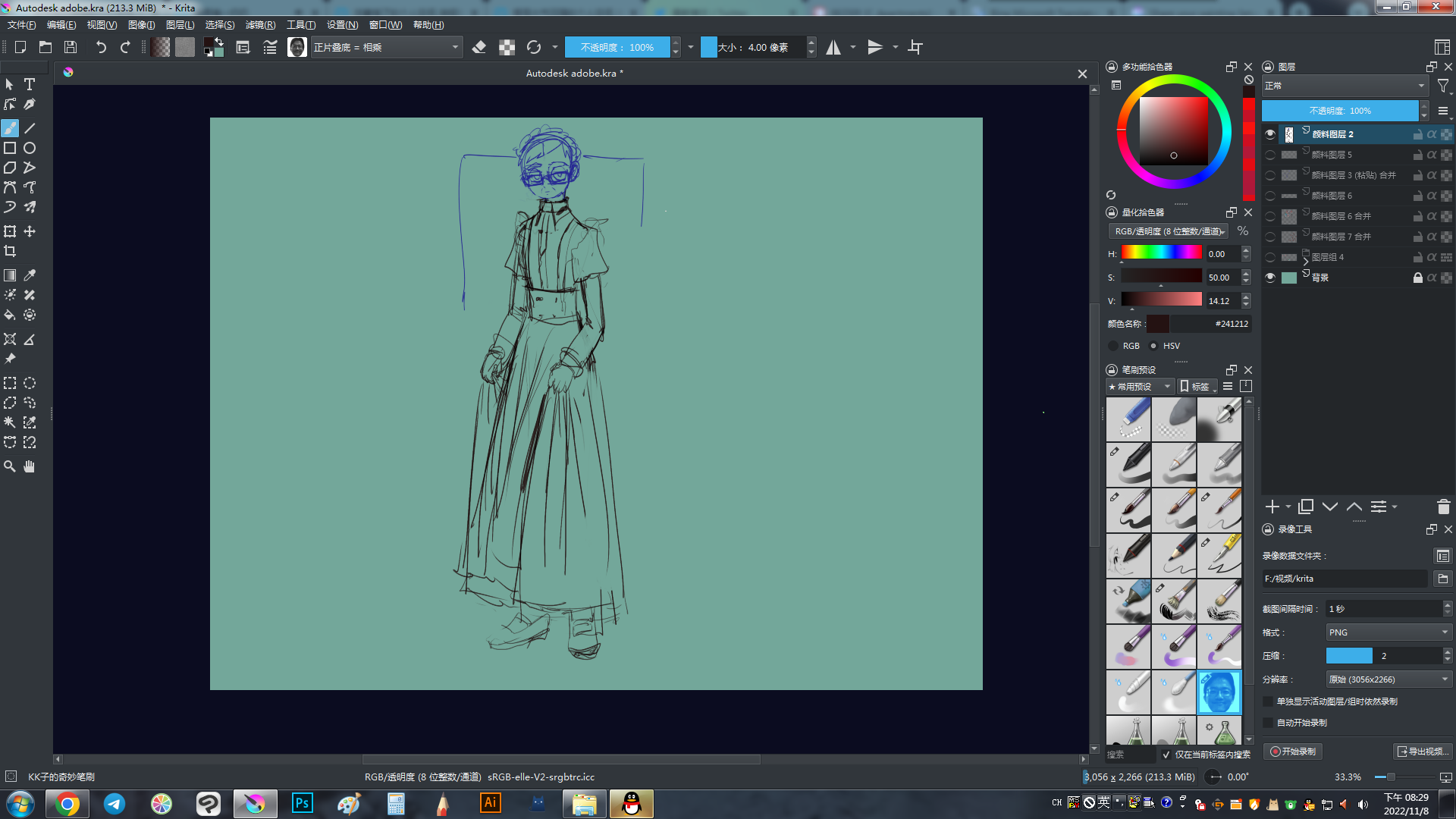This screenshot has width=1456, height=819.
Task: Open the 滤镜(R) menu
Action: coord(260,25)
